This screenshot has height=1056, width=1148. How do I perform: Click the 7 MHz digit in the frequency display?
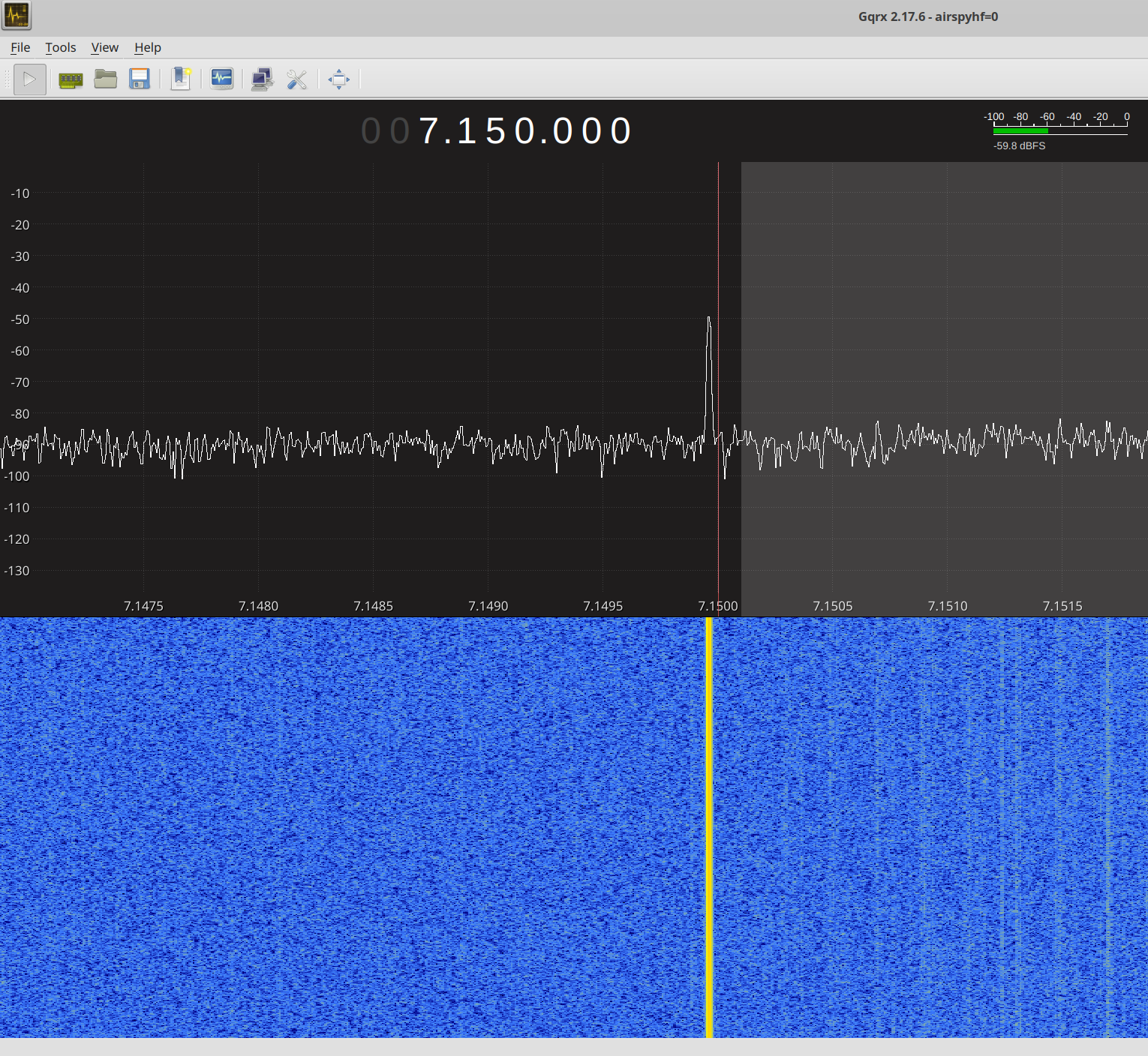[x=428, y=131]
